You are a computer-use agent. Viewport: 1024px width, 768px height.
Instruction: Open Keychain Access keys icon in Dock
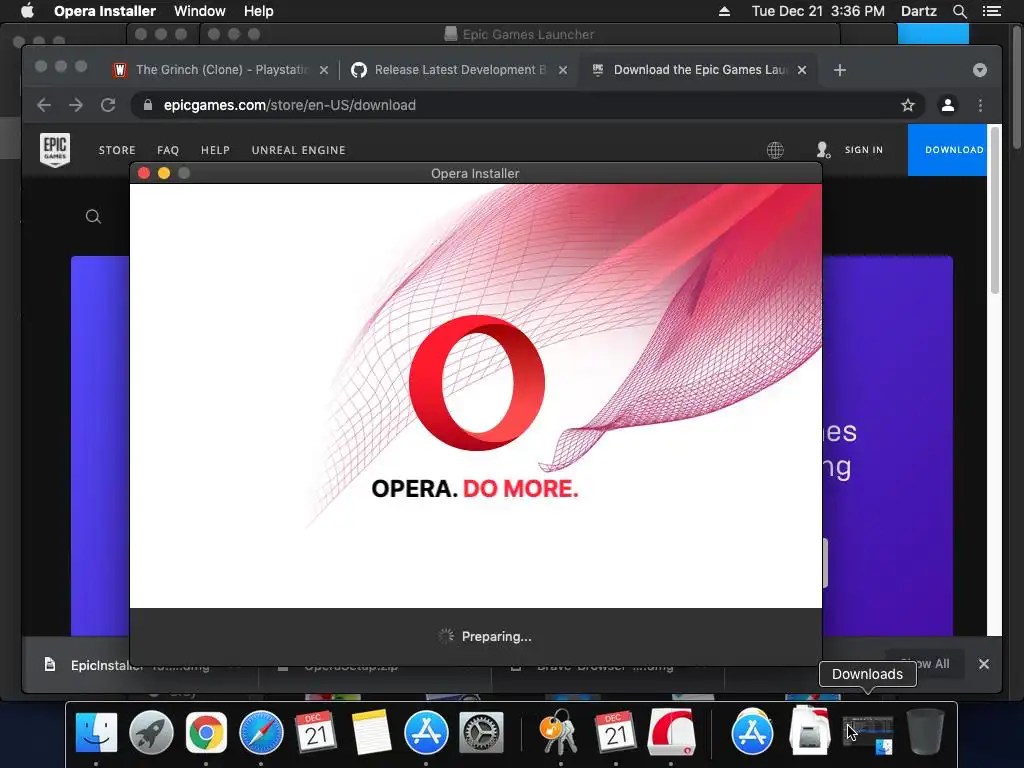tap(560, 732)
